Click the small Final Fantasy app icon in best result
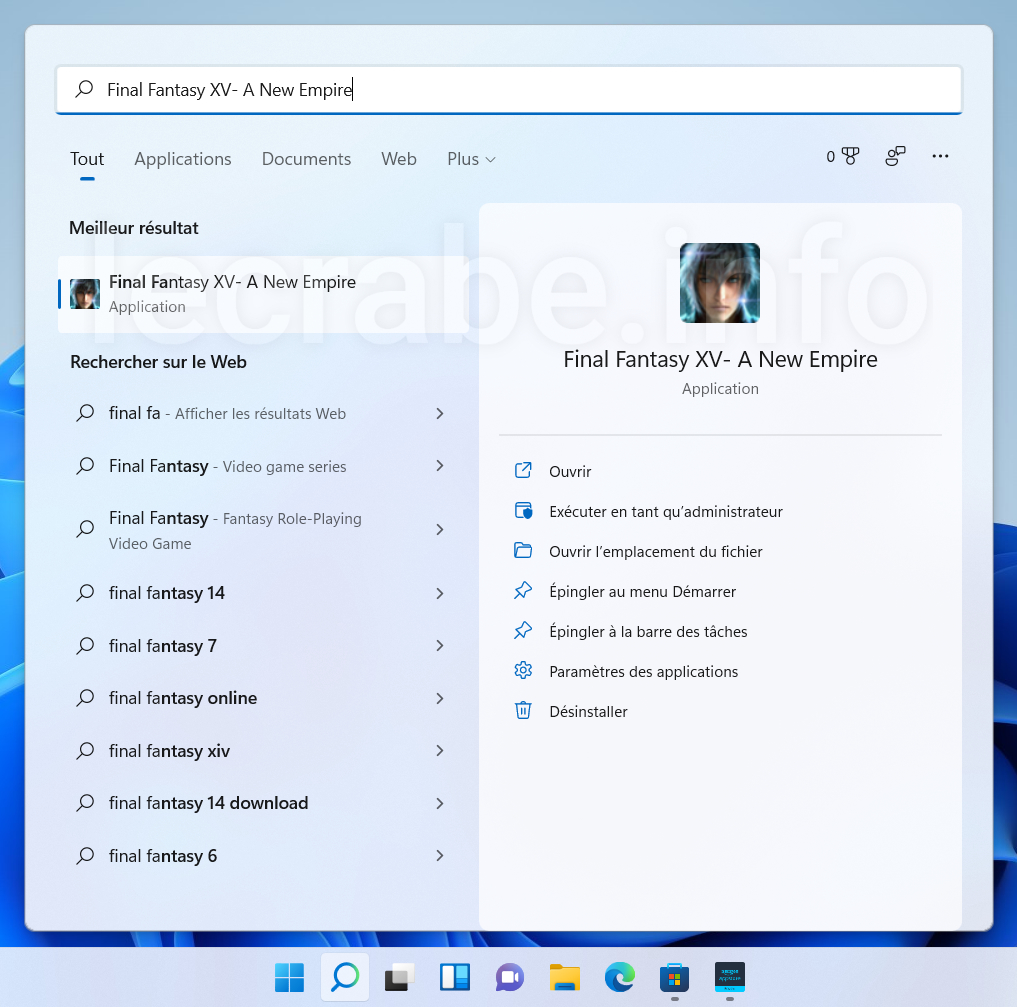This screenshot has height=1007, width=1017. (x=85, y=294)
